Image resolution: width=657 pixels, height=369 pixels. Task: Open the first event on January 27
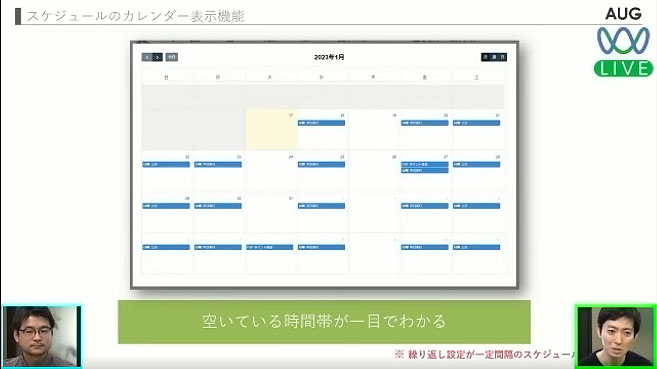point(424,164)
